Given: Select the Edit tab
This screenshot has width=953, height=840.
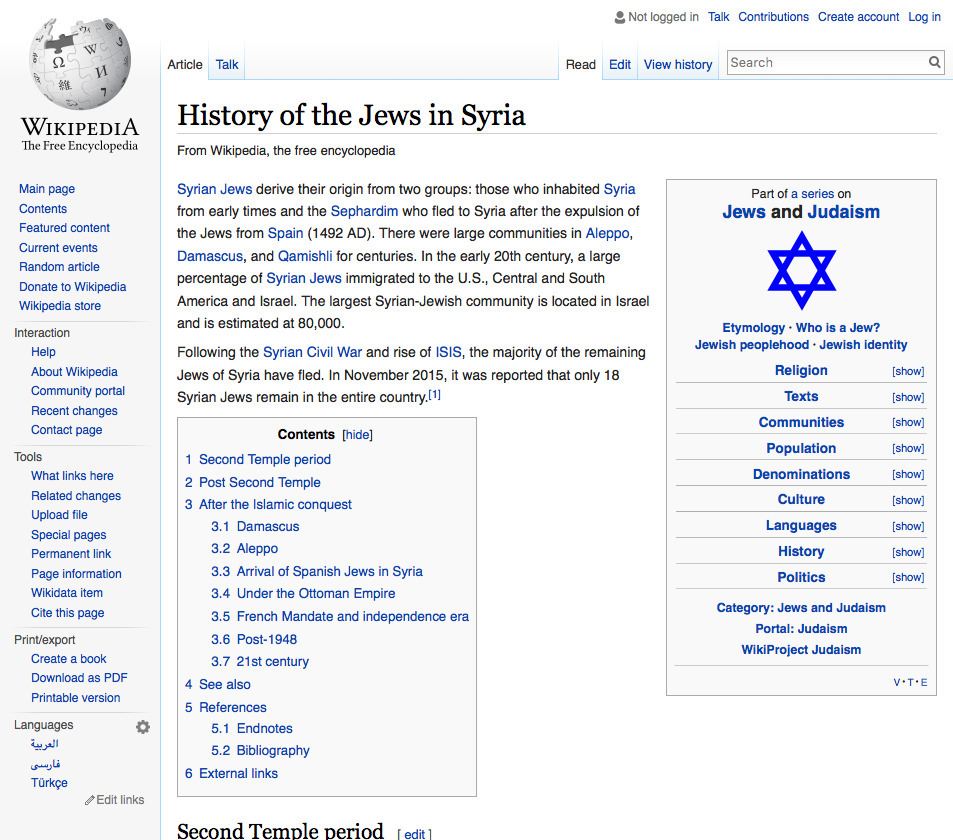Looking at the screenshot, I should click(x=620, y=65).
